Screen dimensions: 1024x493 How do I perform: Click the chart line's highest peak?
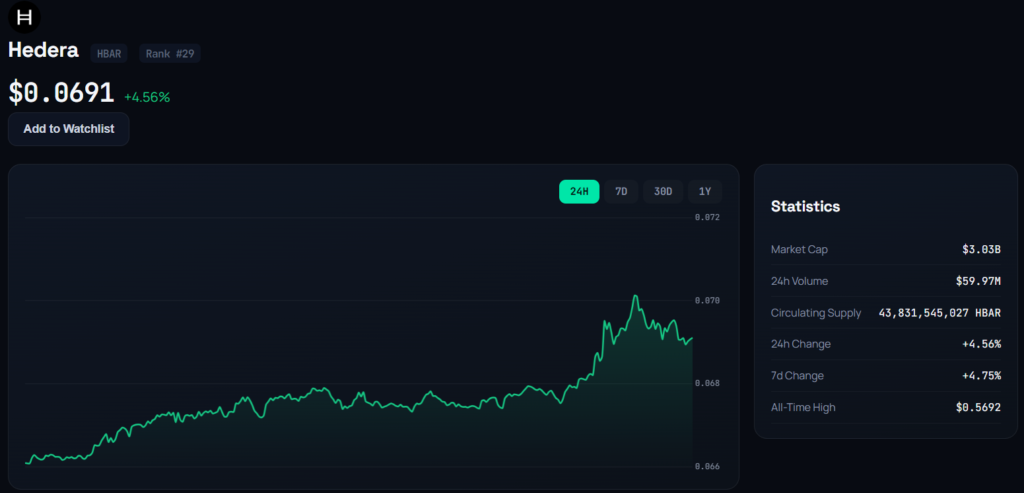[x=635, y=296]
